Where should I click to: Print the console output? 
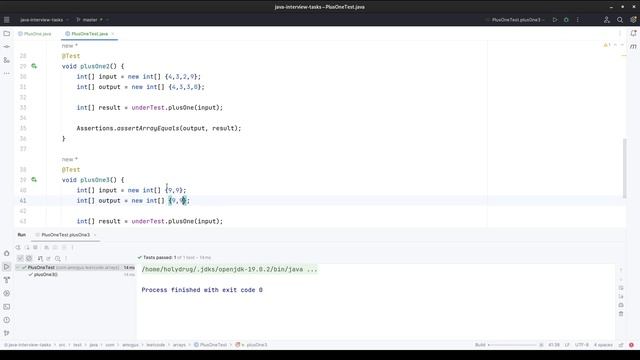click(x=621, y=305)
